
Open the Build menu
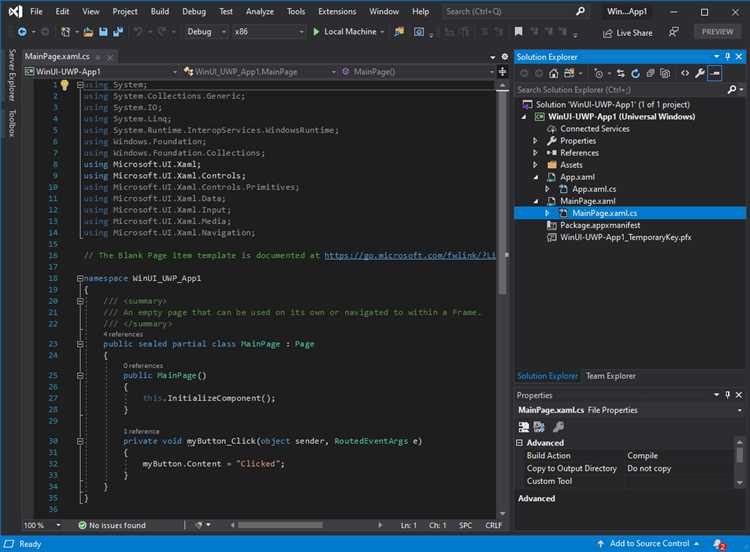coord(160,11)
